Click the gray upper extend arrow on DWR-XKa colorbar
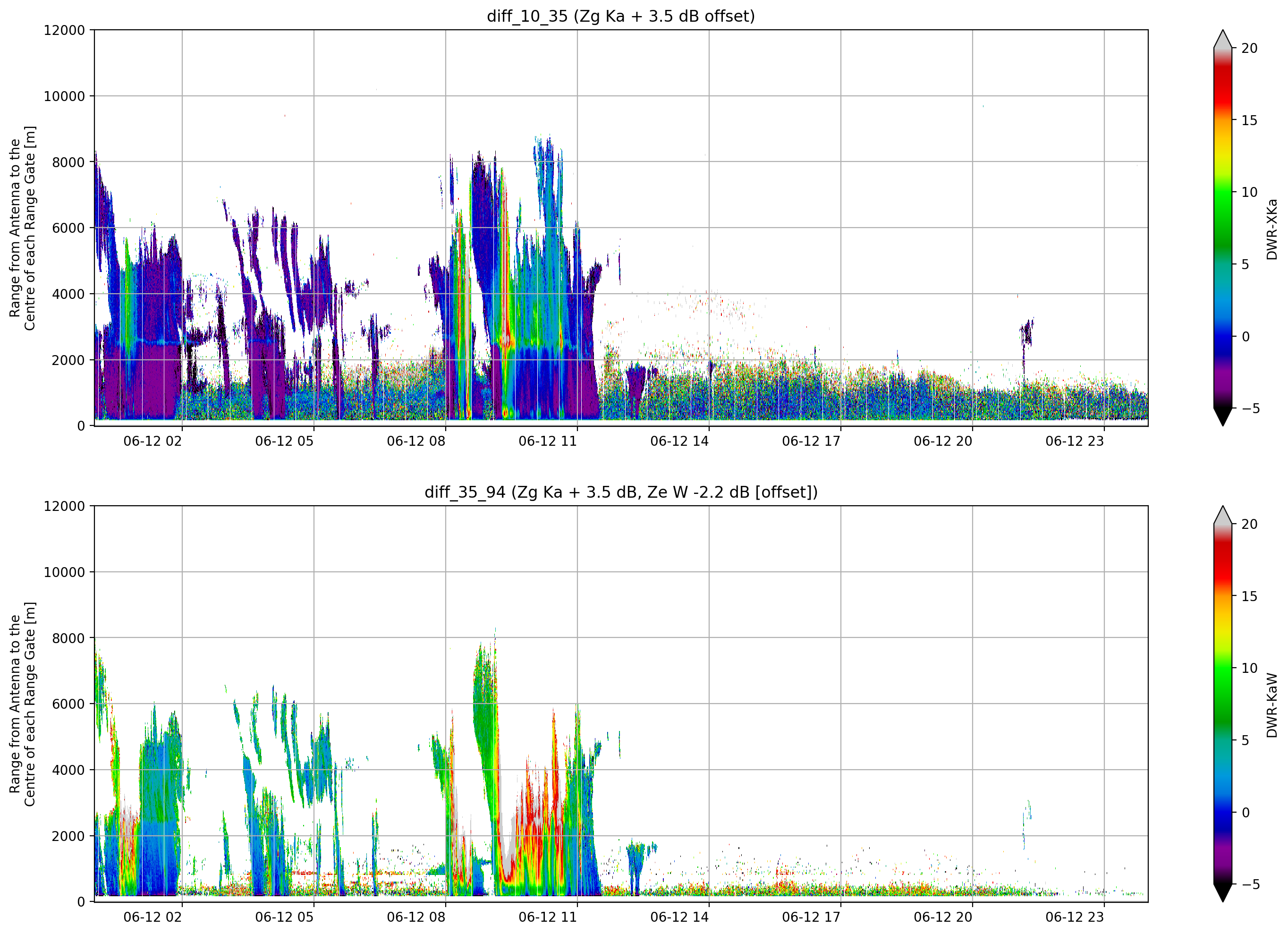 [1223, 39]
